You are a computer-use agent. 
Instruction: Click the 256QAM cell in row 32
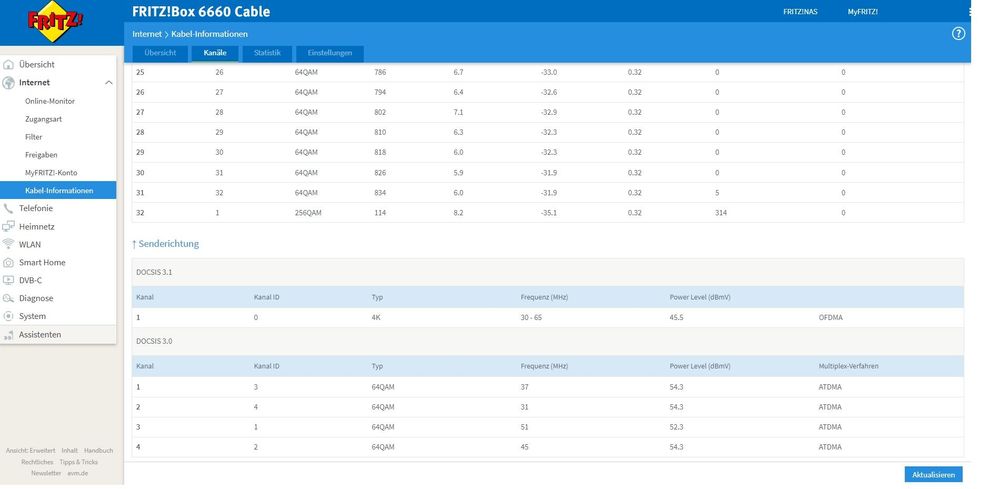point(308,213)
